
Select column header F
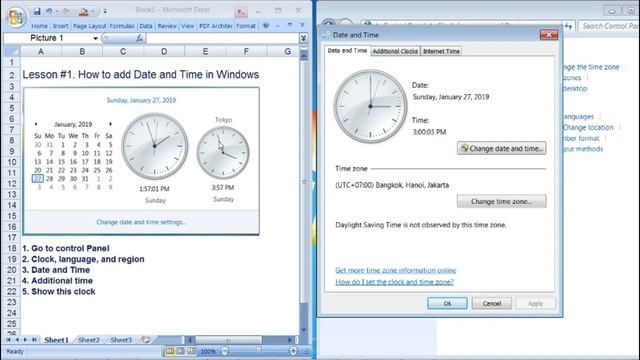(x=246, y=51)
